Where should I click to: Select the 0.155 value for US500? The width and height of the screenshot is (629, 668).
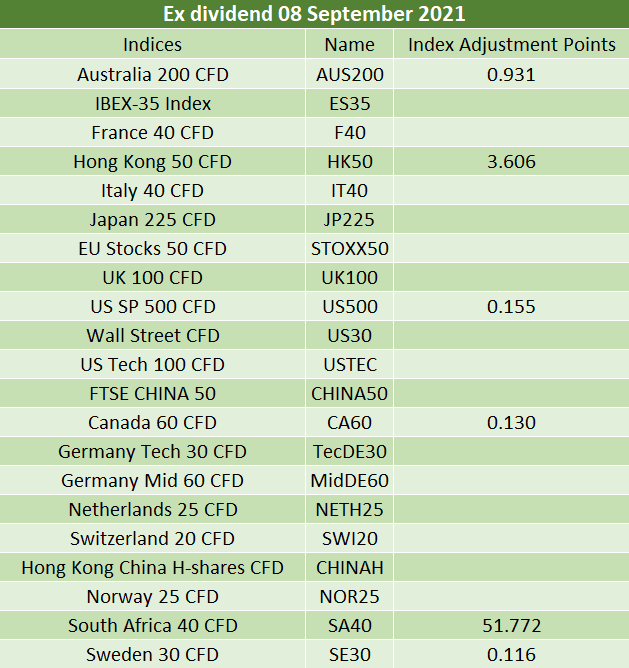coord(511,306)
